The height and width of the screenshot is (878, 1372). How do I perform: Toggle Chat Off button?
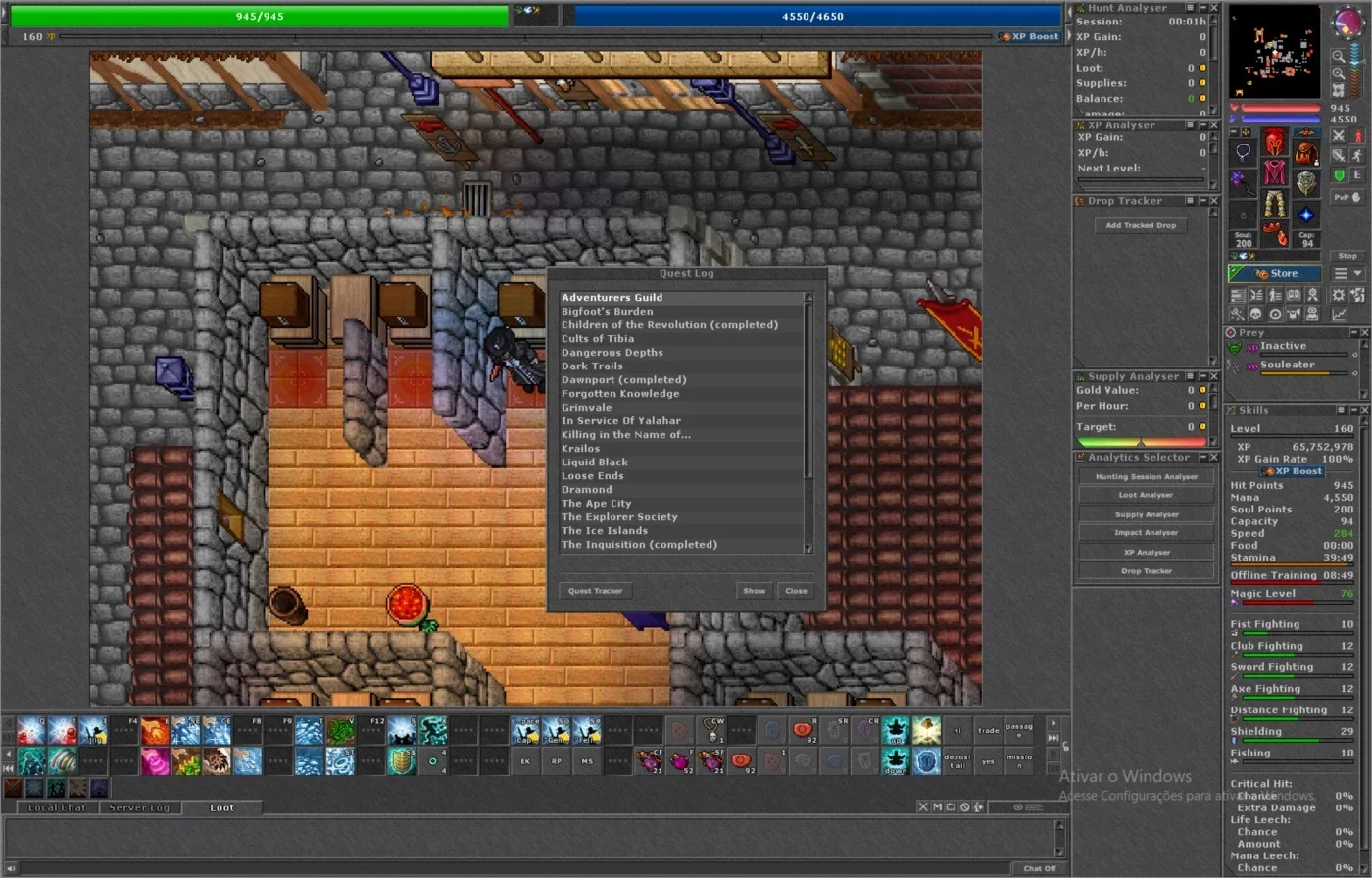click(x=1040, y=868)
